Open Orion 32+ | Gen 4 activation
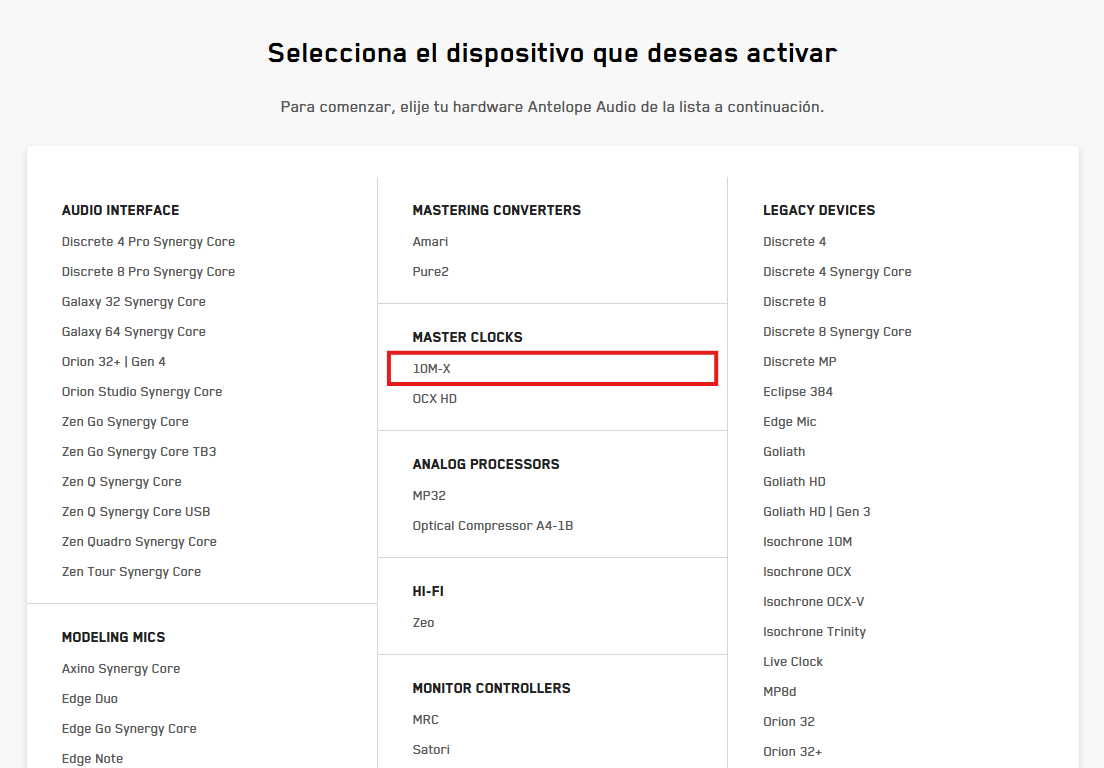The width and height of the screenshot is (1104, 768). [113, 362]
